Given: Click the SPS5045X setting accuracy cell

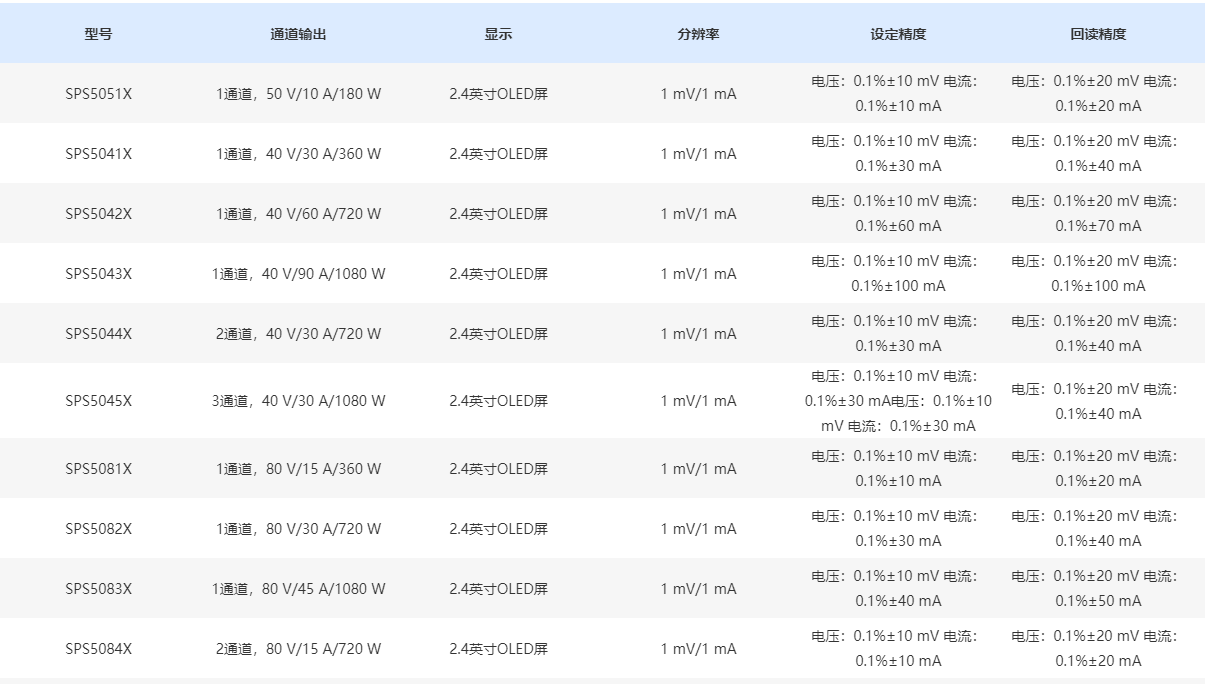Looking at the screenshot, I should (x=898, y=401).
